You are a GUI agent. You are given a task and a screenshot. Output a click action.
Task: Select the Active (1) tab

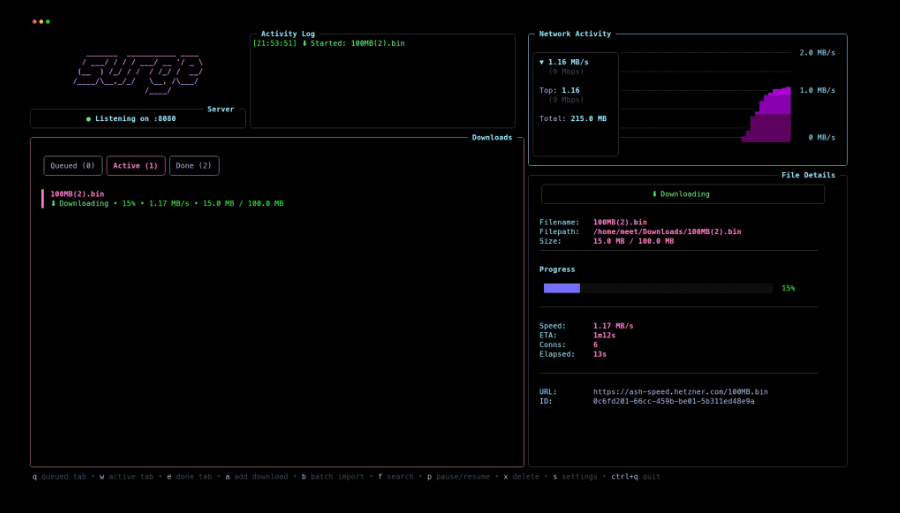pyautogui.click(x=135, y=166)
